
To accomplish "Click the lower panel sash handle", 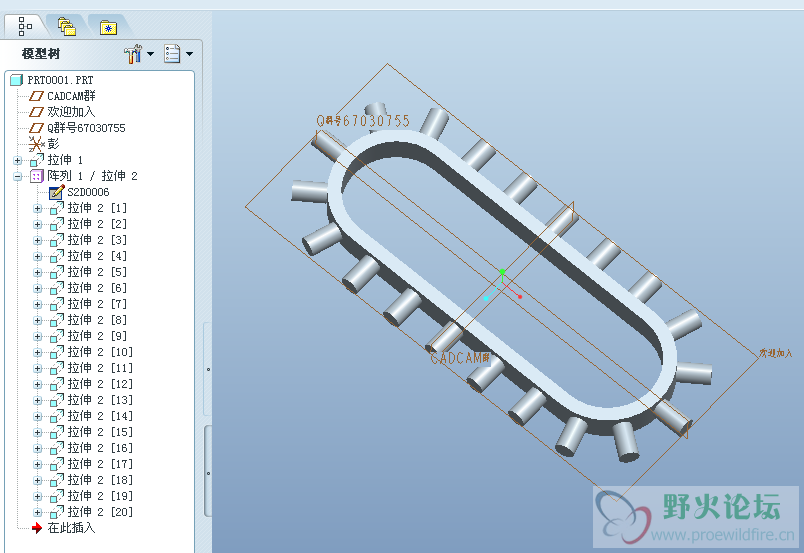I will tap(208, 474).
